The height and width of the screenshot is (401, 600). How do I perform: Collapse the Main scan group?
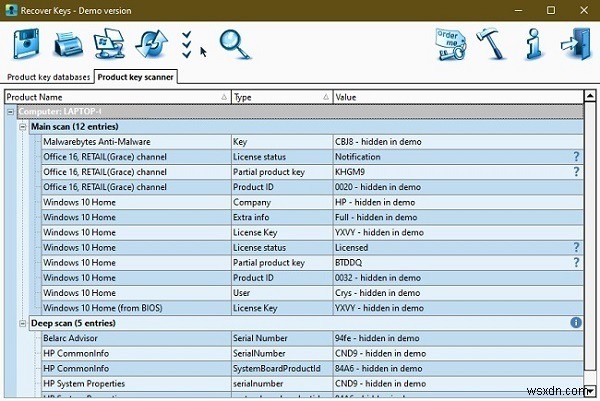pyautogui.click(x=23, y=127)
